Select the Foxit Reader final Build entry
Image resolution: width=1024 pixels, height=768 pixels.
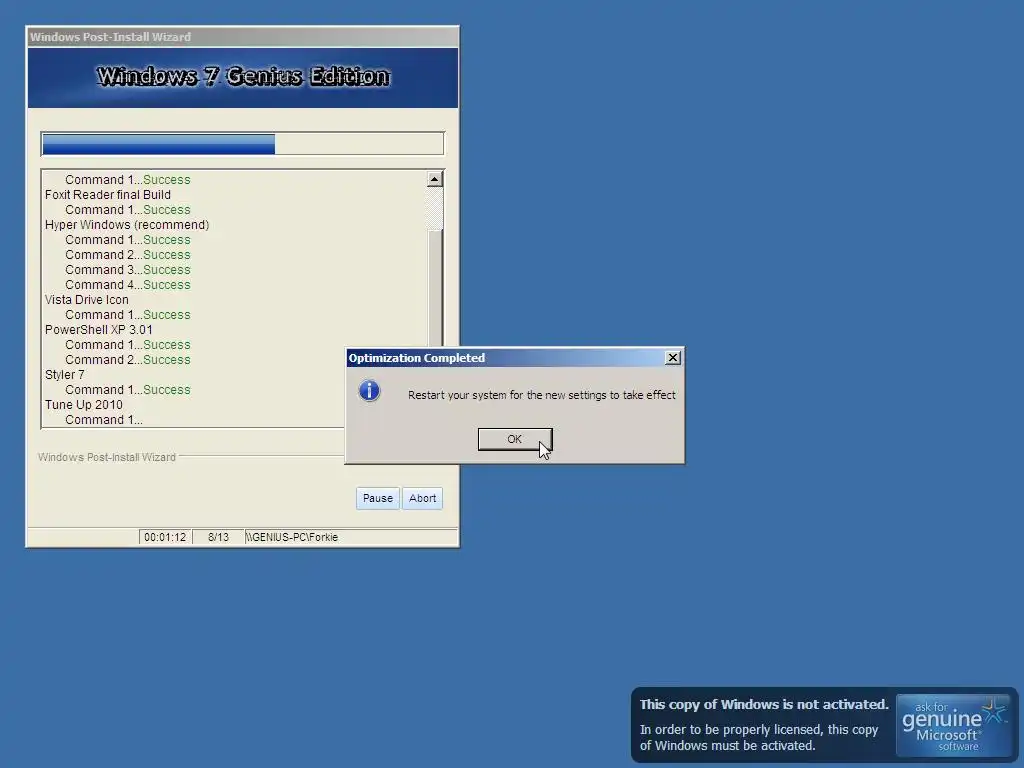[x=108, y=195]
